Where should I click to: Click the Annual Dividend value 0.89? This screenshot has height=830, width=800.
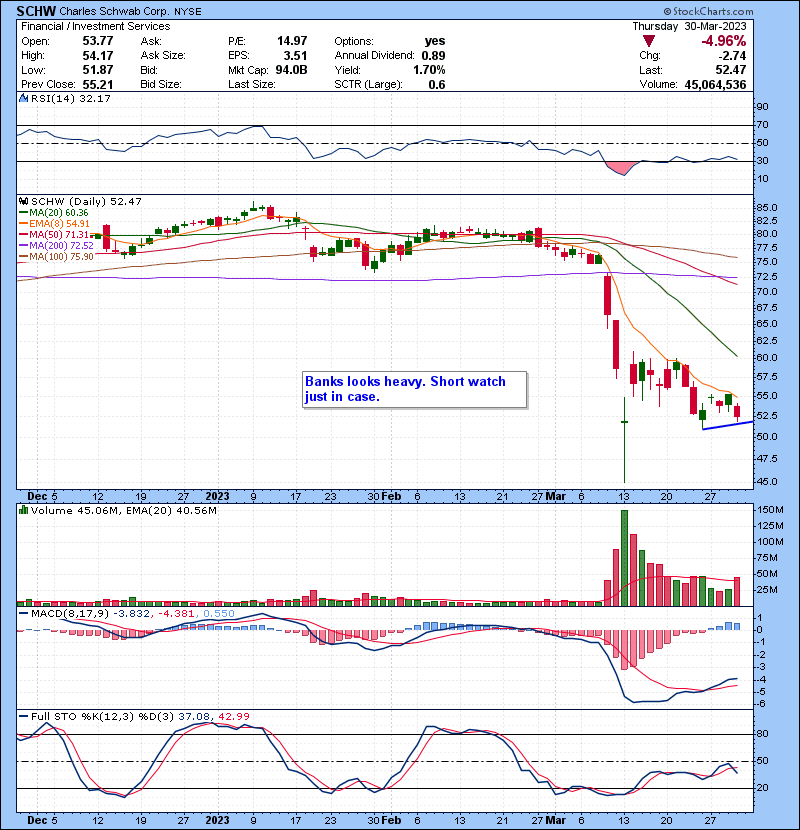433,56
